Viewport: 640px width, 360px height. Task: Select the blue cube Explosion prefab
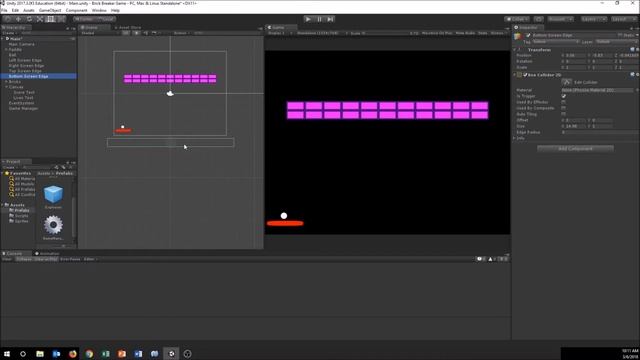53,194
